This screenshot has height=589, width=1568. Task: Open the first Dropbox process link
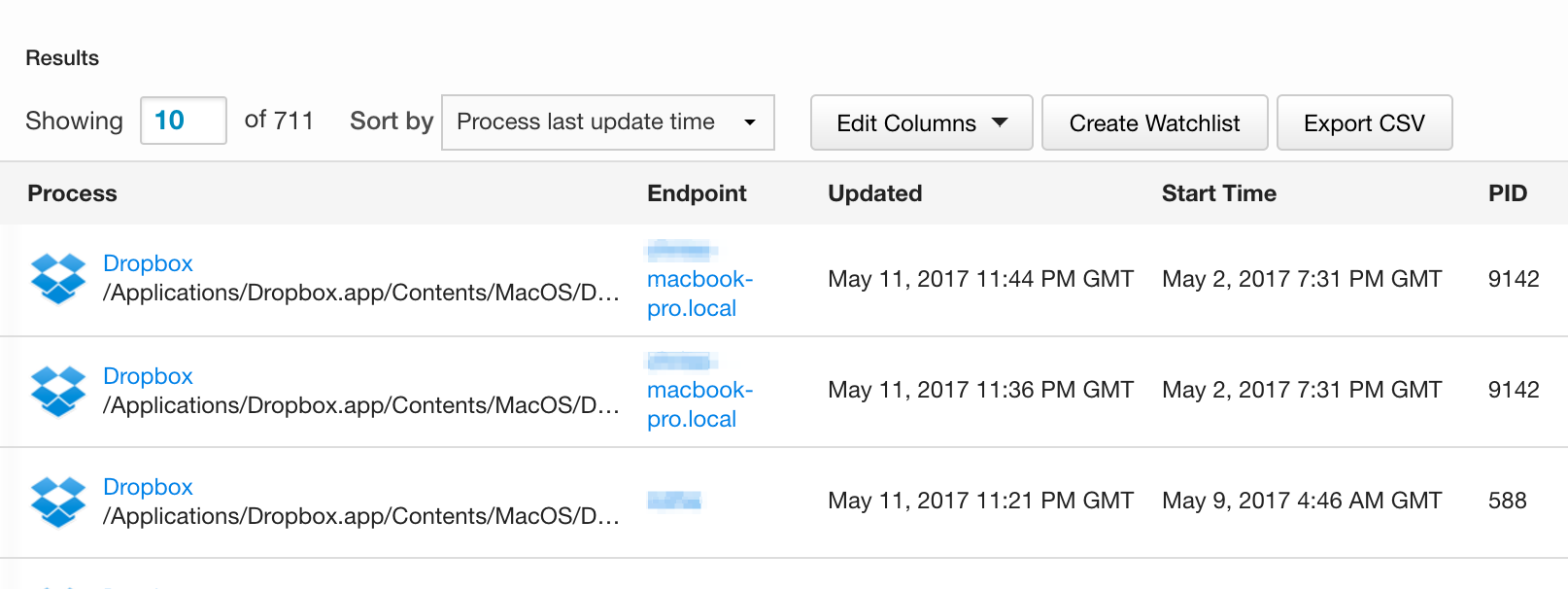pos(148,263)
